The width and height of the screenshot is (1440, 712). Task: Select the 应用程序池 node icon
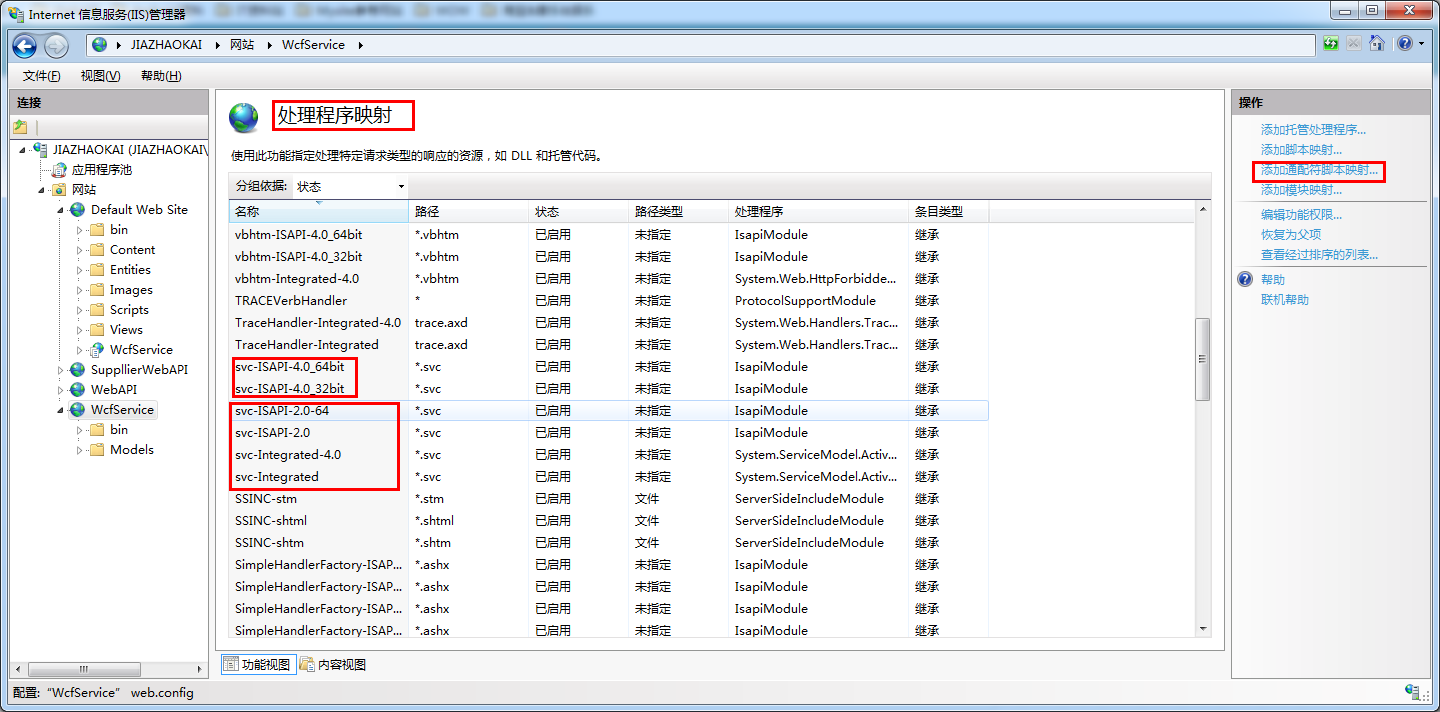coord(59,170)
